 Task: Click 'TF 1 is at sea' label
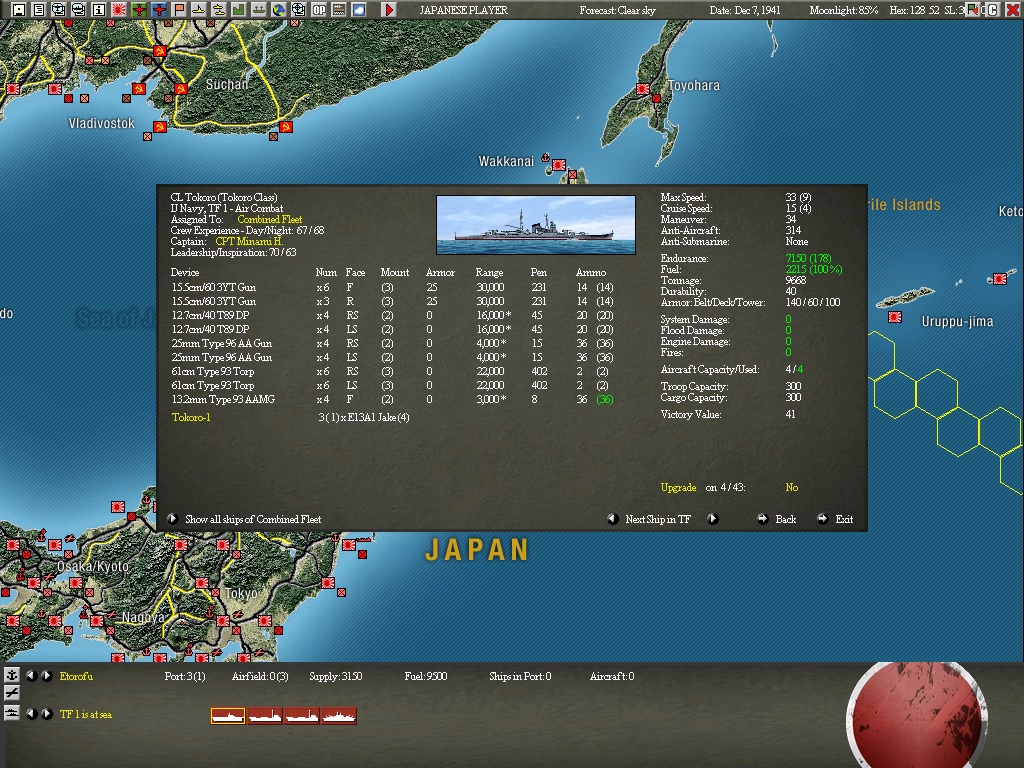click(86, 714)
